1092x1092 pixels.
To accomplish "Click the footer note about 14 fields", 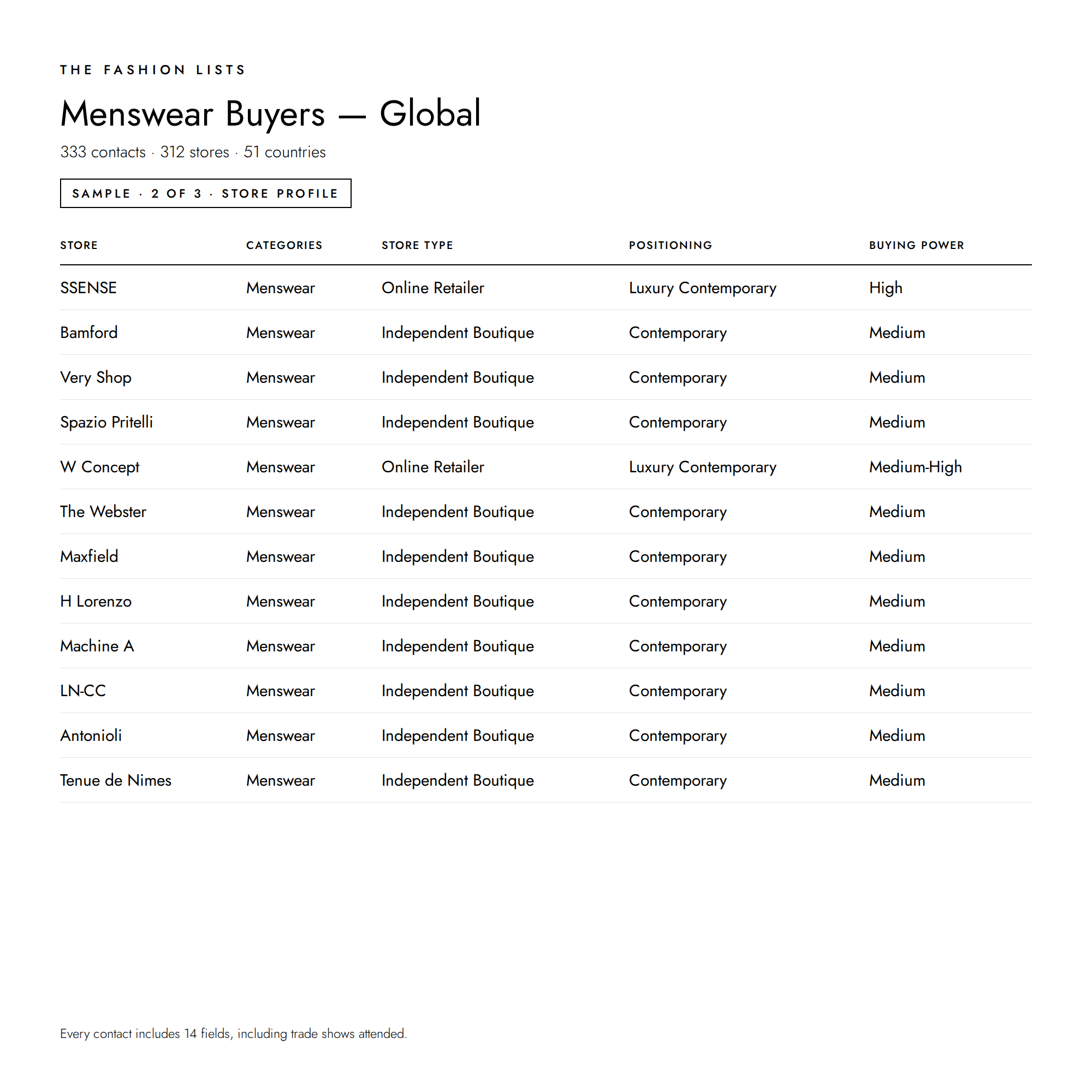I will click(234, 1034).
